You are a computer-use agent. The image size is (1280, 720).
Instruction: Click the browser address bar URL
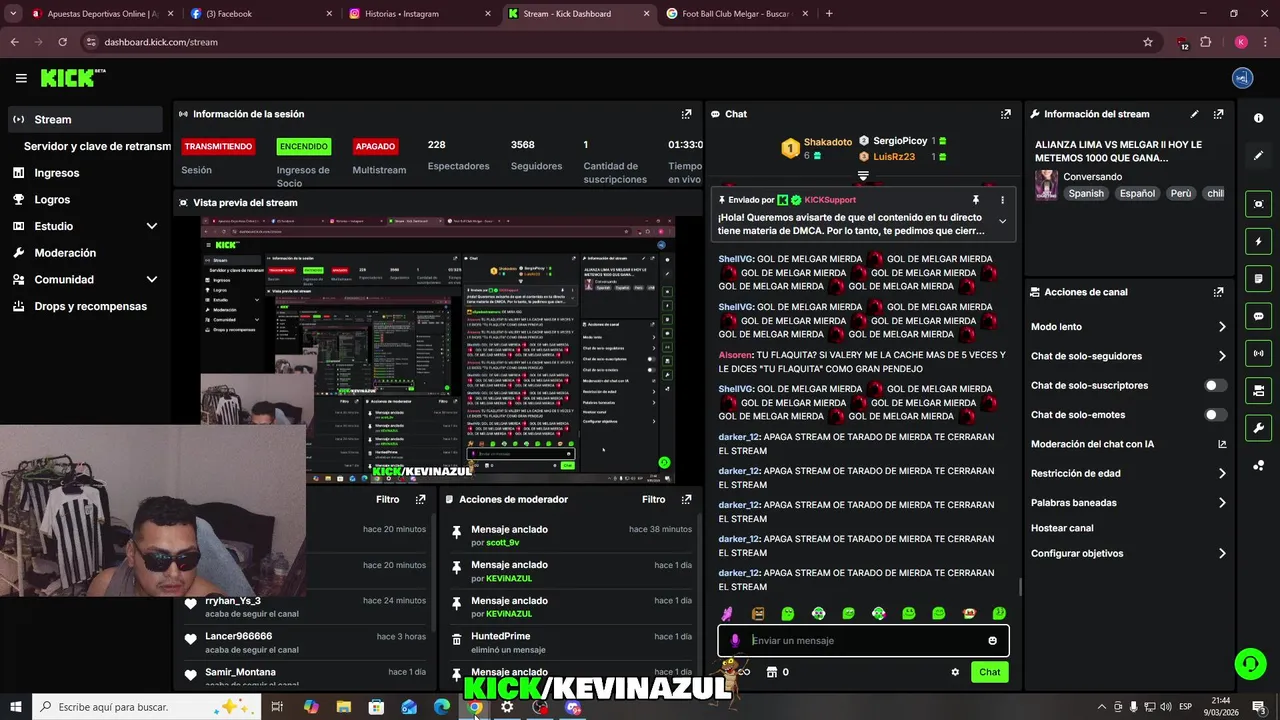(x=161, y=42)
